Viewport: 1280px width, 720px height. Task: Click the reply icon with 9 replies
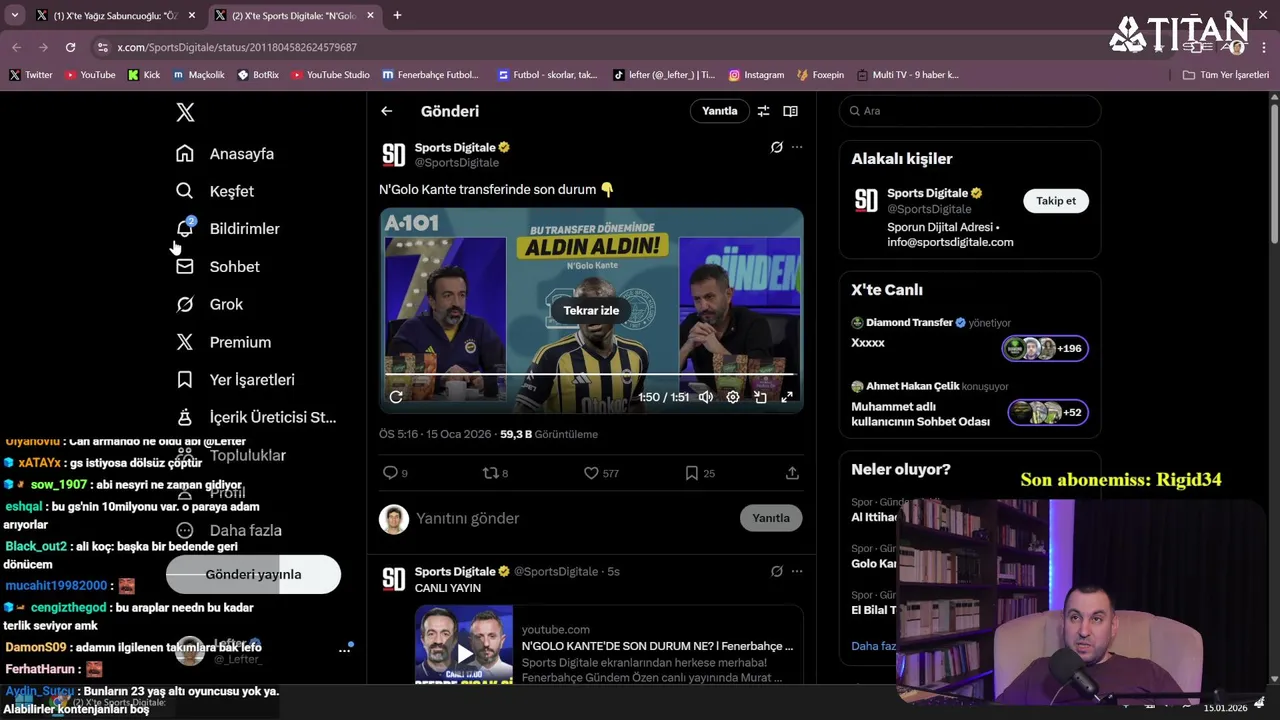click(395, 473)
